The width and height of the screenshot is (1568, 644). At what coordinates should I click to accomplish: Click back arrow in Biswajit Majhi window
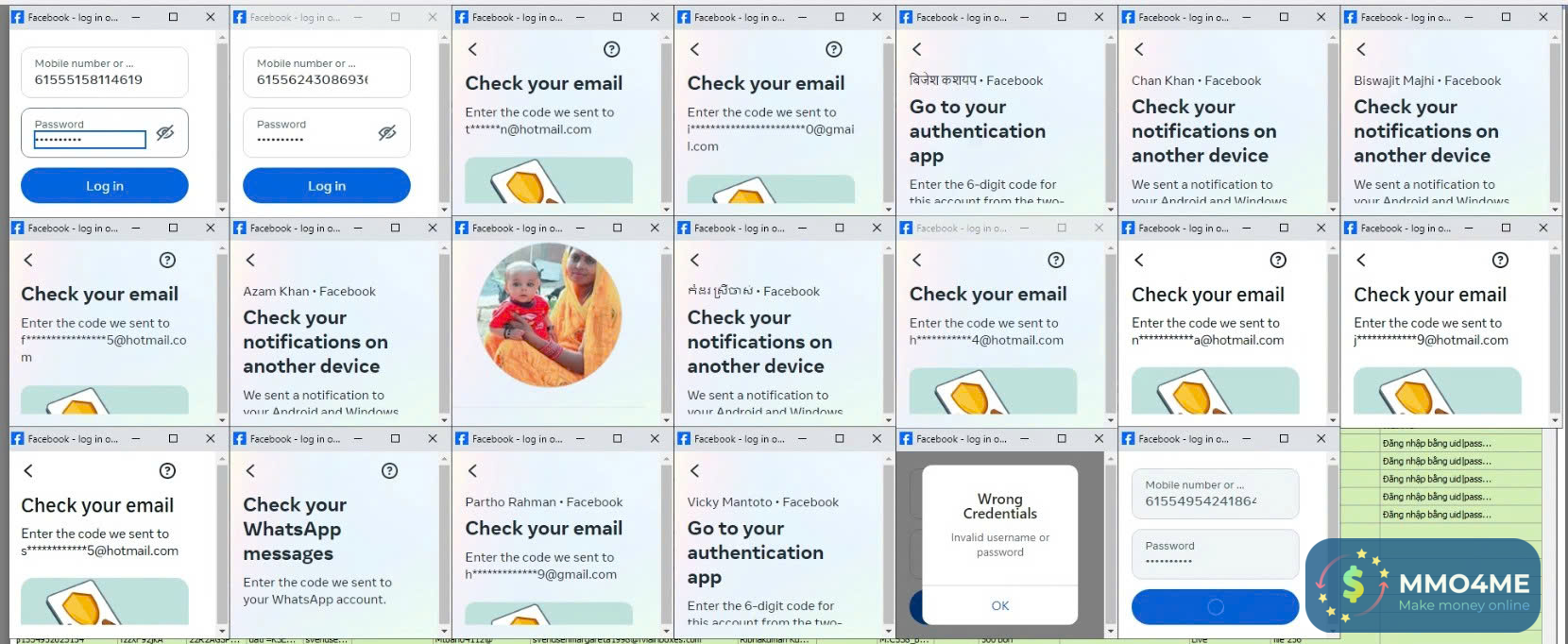pos(1360,49)
